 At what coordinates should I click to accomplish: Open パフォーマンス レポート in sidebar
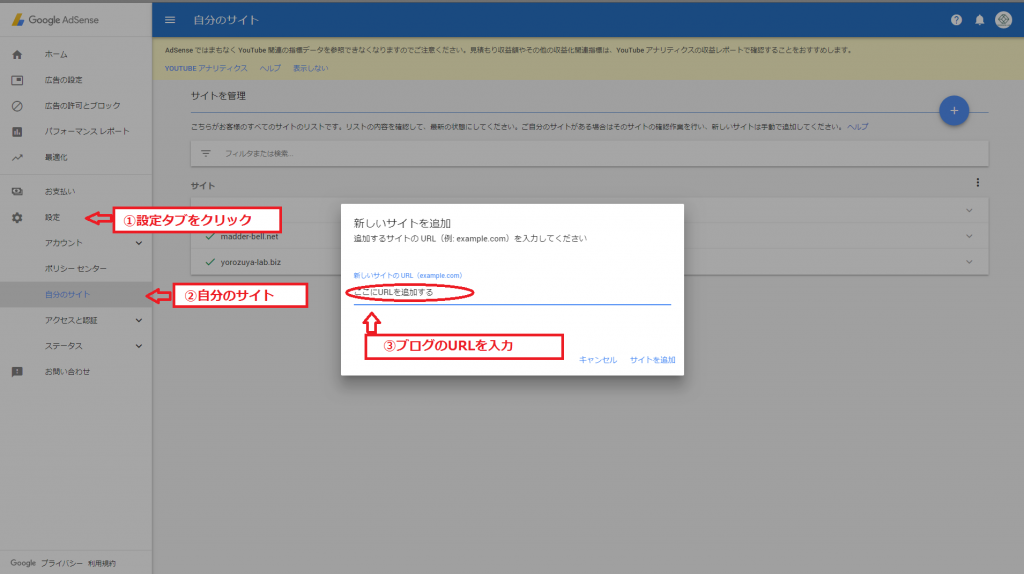87,131
